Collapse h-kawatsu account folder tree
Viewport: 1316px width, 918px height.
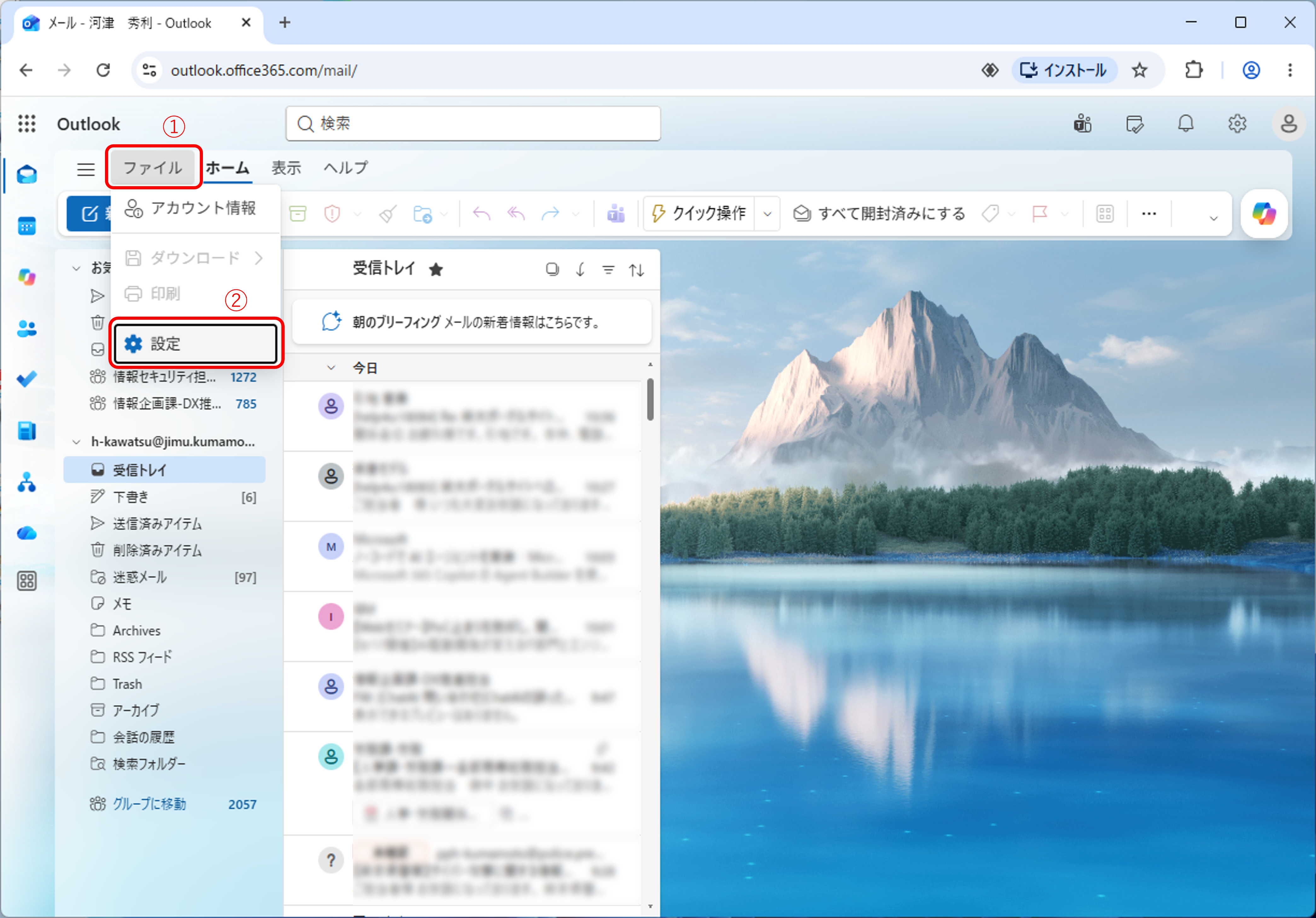point(76,442)
